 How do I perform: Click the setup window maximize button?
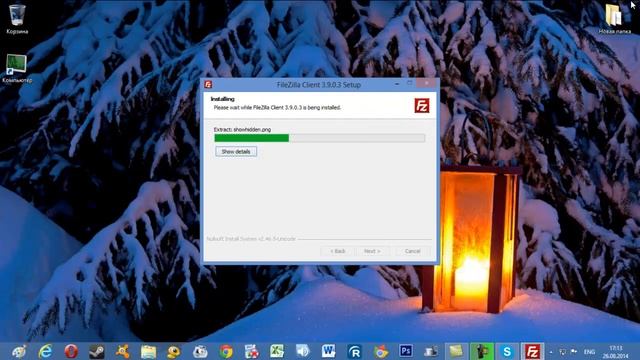click(410, 83)
